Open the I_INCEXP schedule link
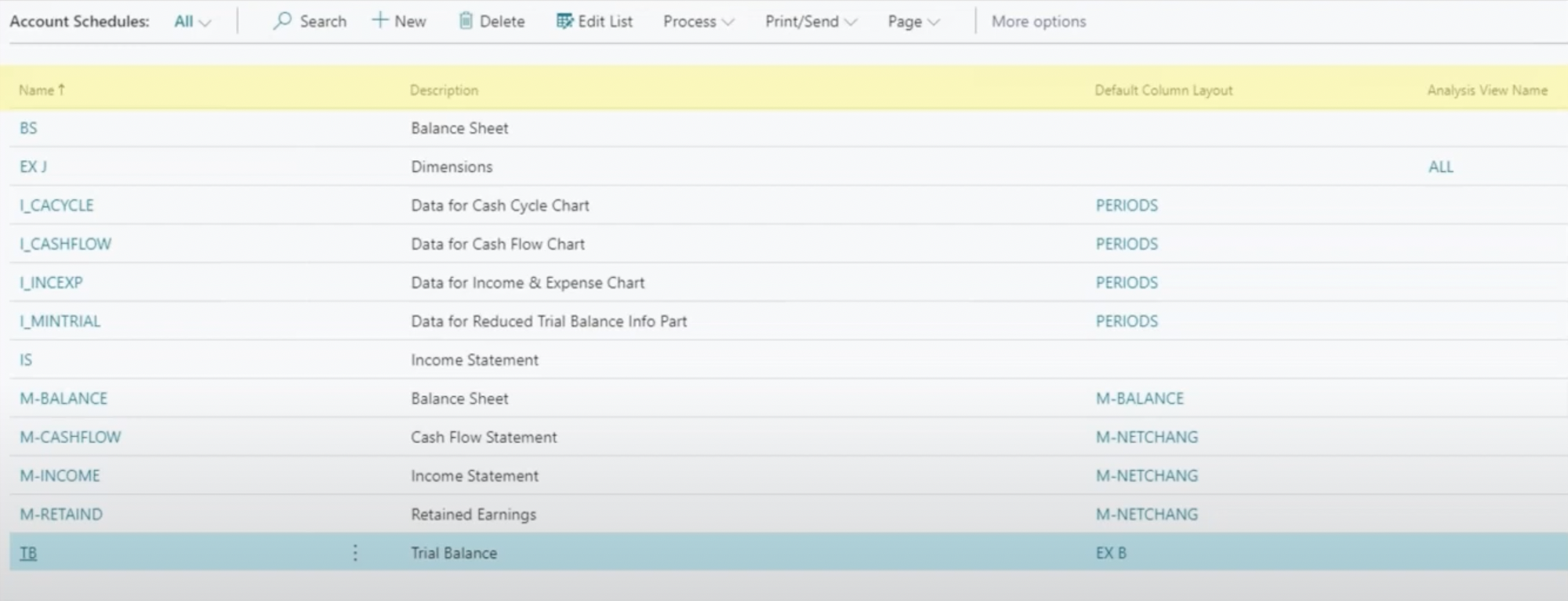Viewport: 1568px width, 601px height. point(51,282)
